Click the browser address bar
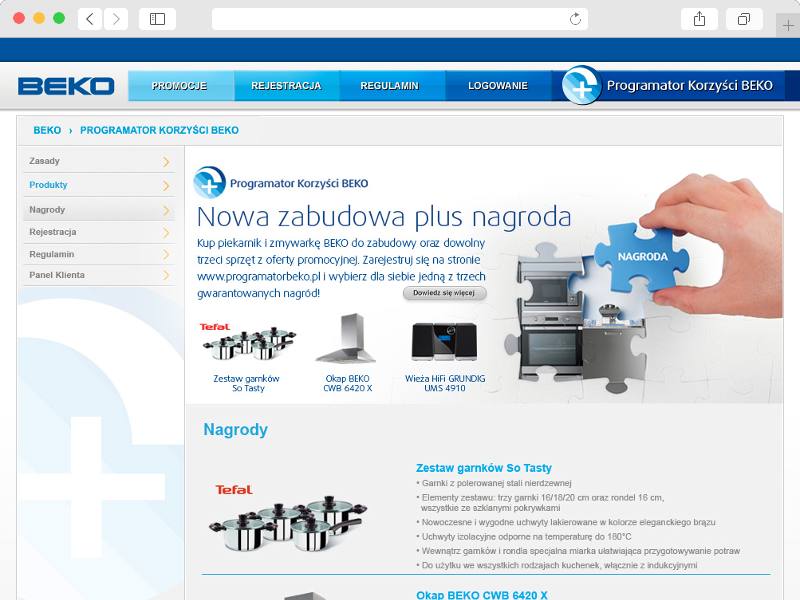The height and width of the screenshot is (600, 800). 399,19
